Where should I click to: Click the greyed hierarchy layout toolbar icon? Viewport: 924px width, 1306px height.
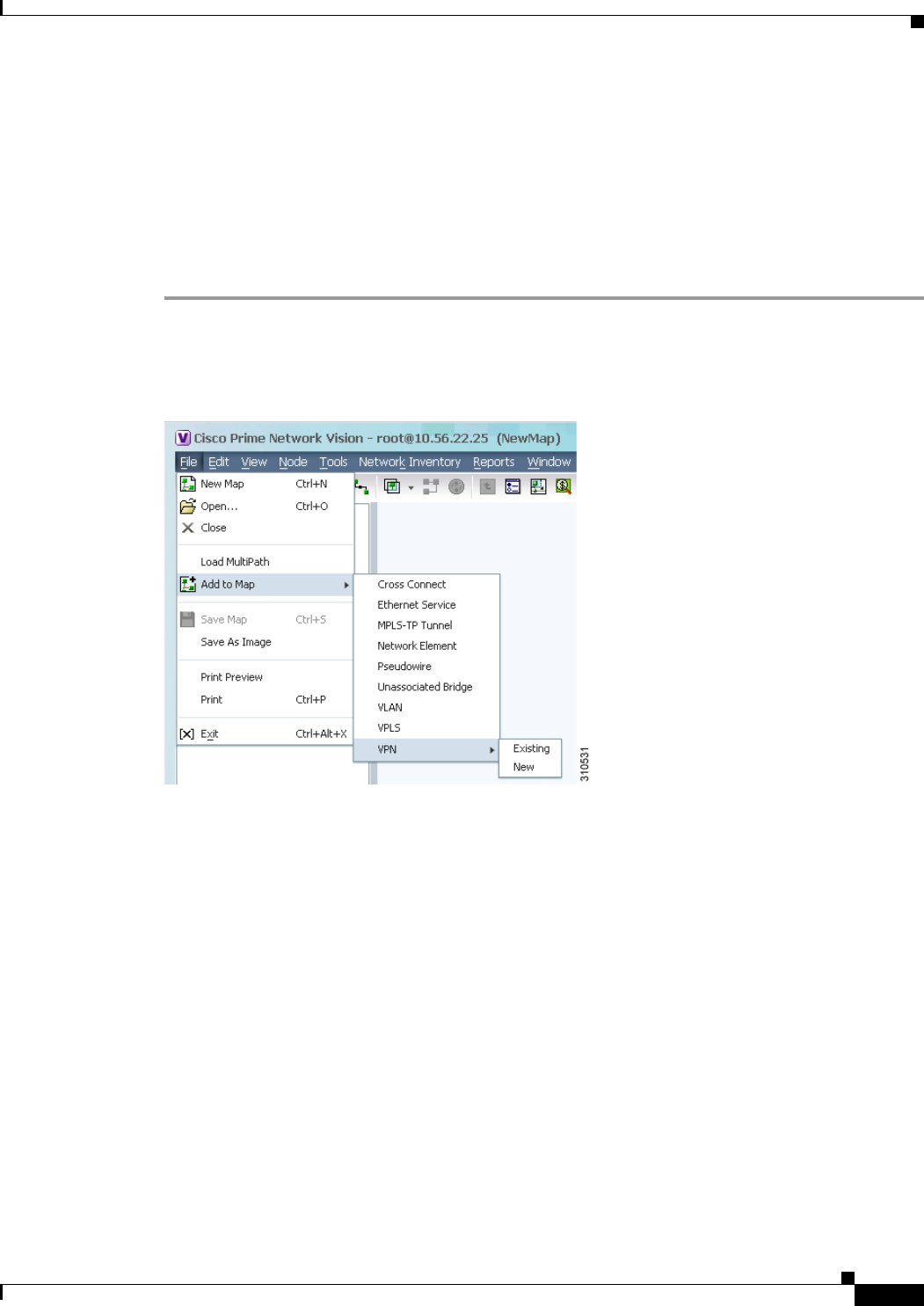point(431,486)
